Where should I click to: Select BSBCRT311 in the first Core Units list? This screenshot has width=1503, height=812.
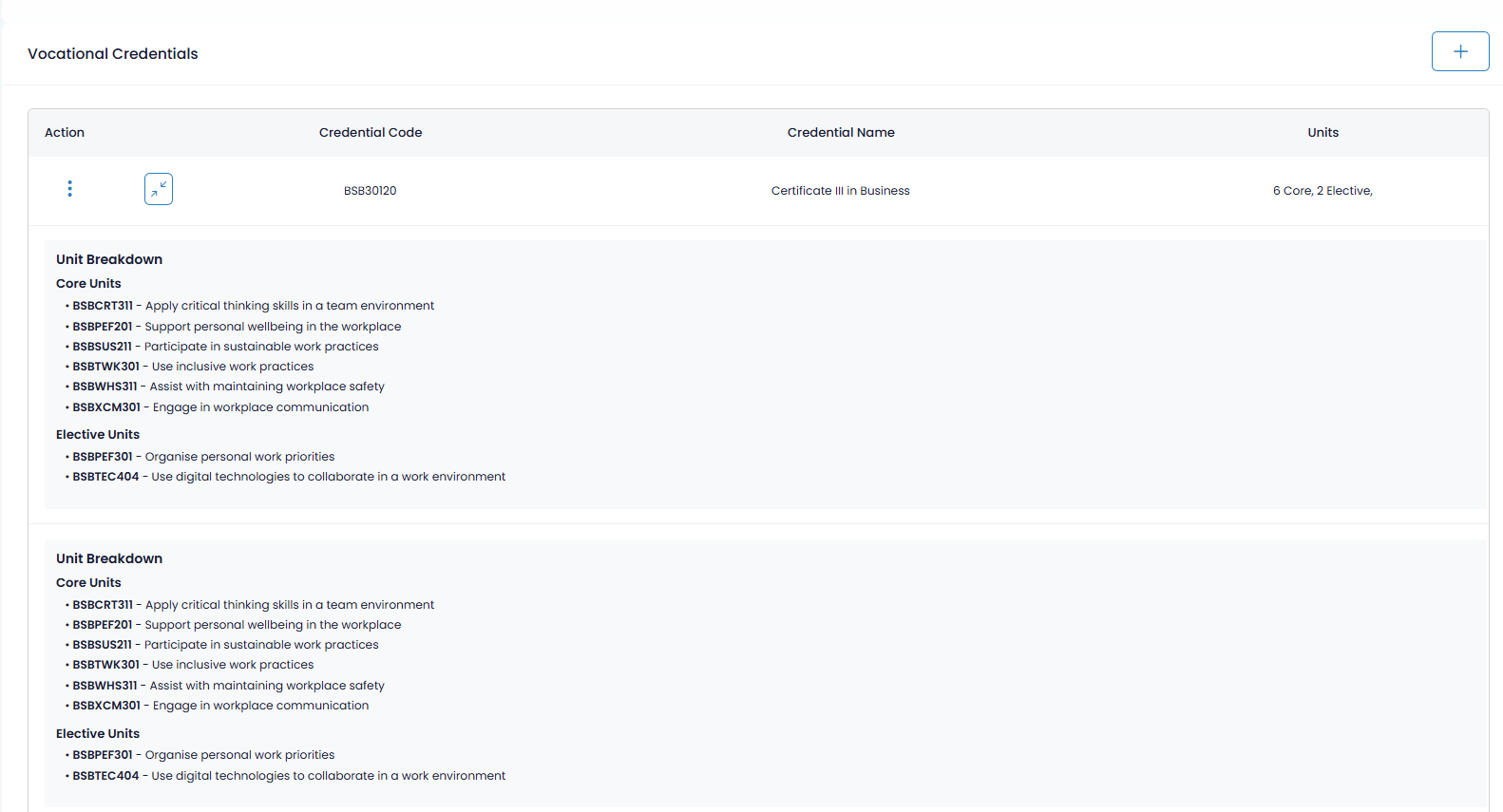tap(103, 306)
